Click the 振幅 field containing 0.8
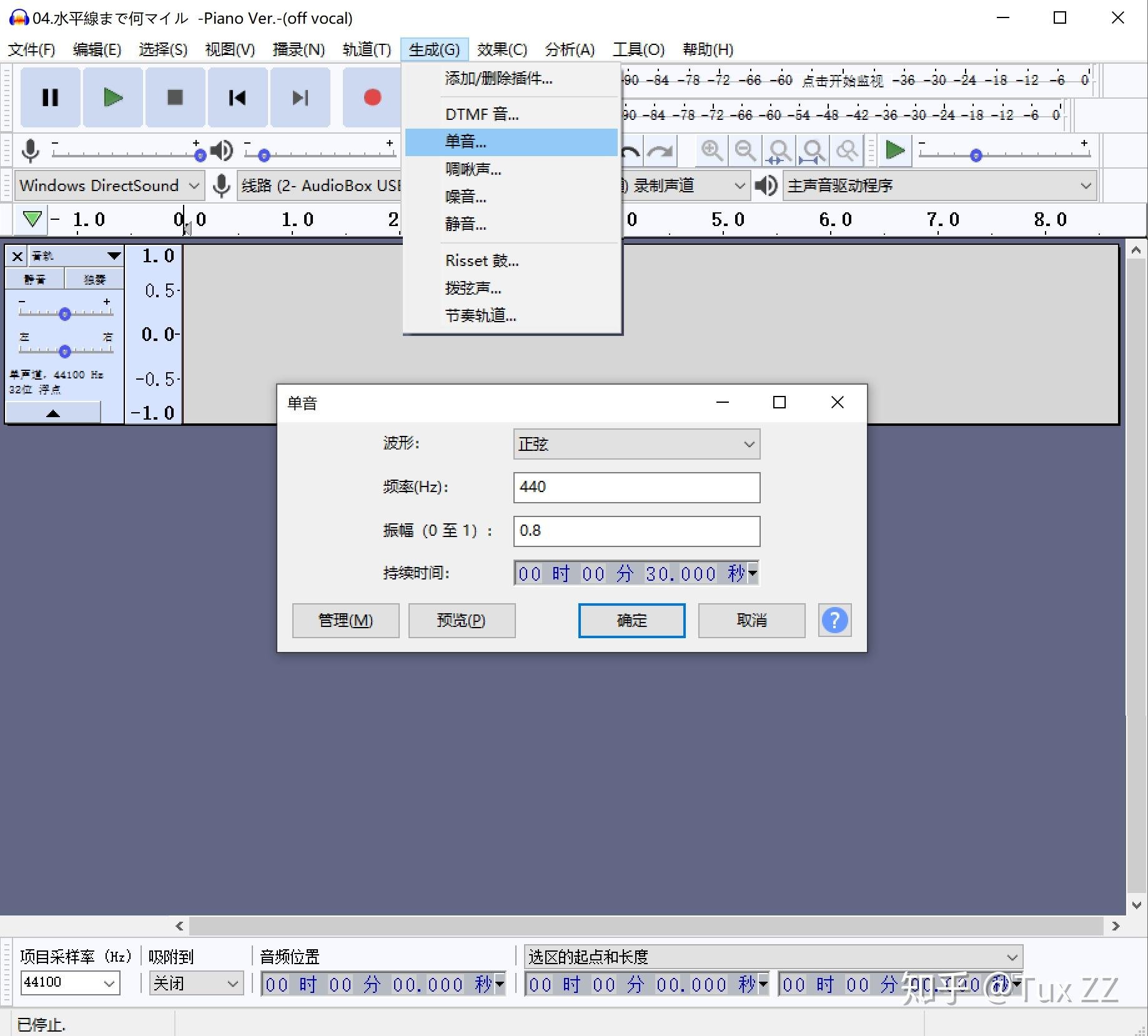 636,531
